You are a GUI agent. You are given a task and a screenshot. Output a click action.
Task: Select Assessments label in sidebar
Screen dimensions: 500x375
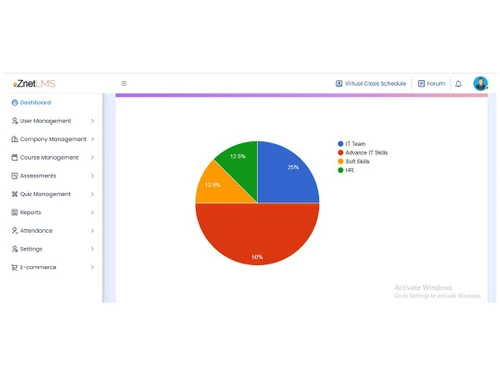click(x=38, y=176)
